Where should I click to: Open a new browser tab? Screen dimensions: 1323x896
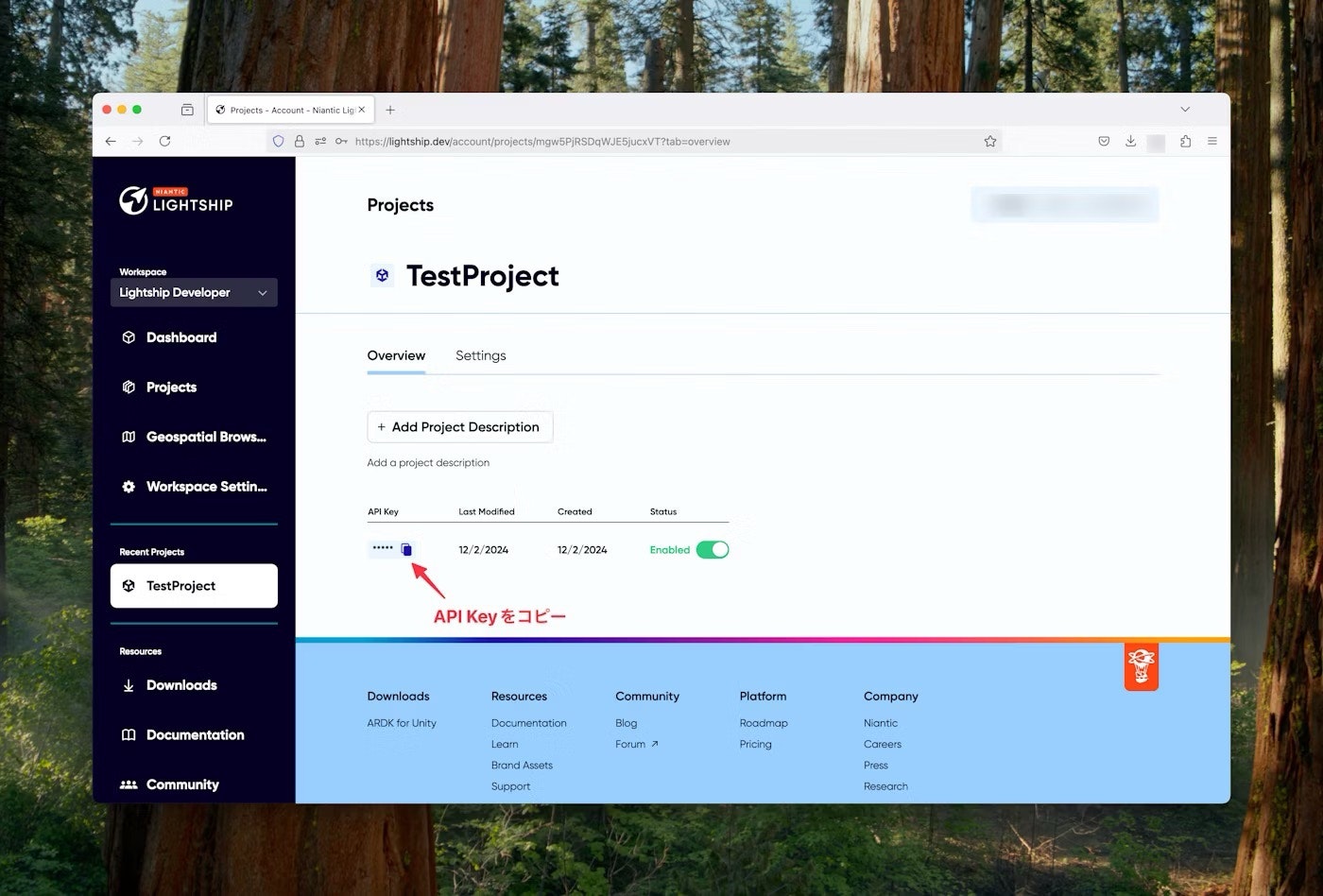click(x=390, y=110)
